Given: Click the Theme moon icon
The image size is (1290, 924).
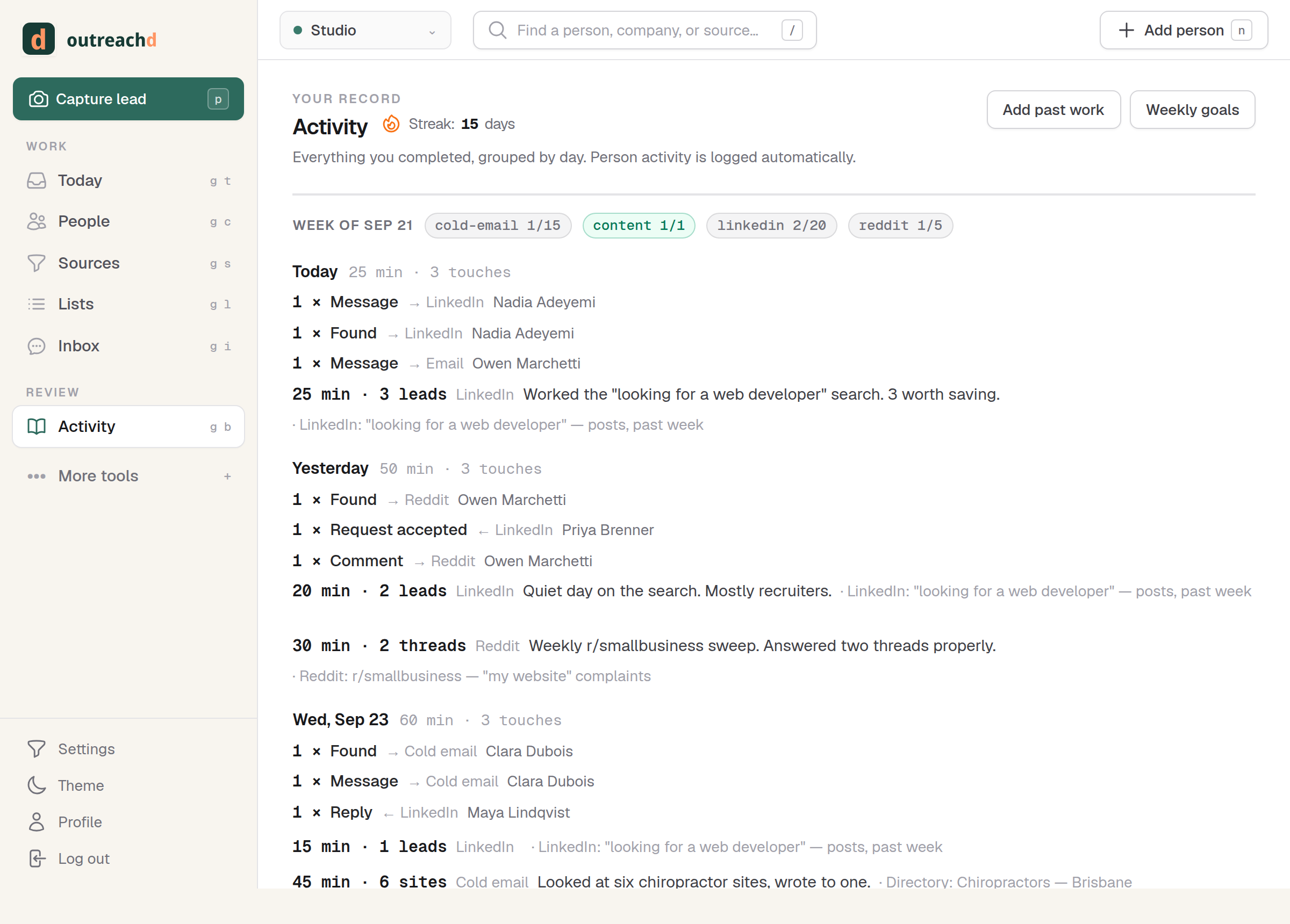Looking at the screenshot, I should [37, 786].
